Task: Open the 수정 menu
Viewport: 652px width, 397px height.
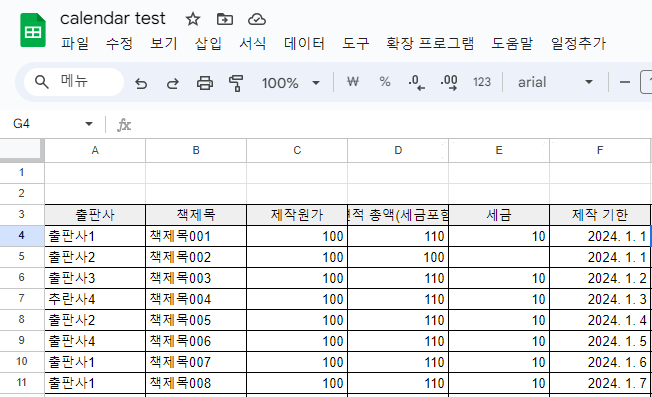Action: tap(119, 43)
